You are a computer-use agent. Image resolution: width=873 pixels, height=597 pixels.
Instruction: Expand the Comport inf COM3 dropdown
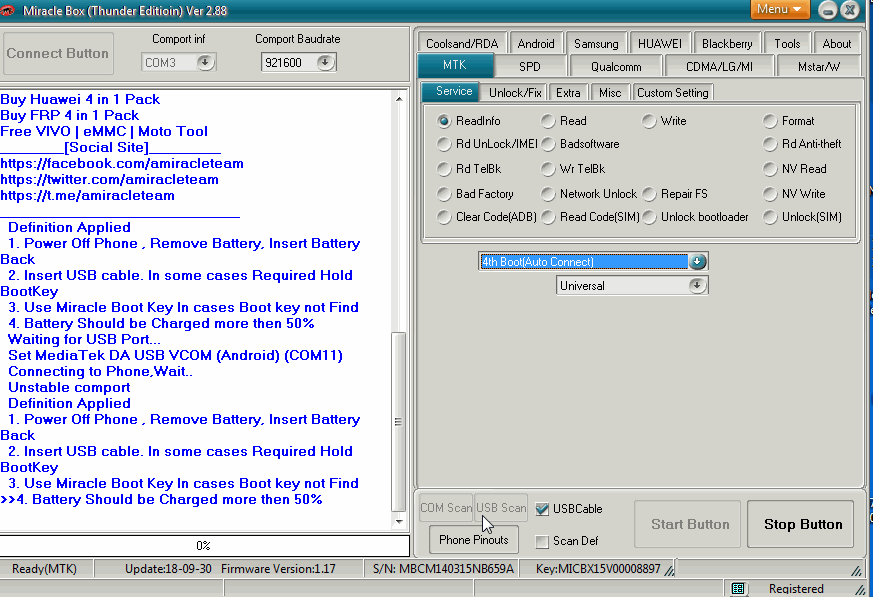click(x=205, y=62)
